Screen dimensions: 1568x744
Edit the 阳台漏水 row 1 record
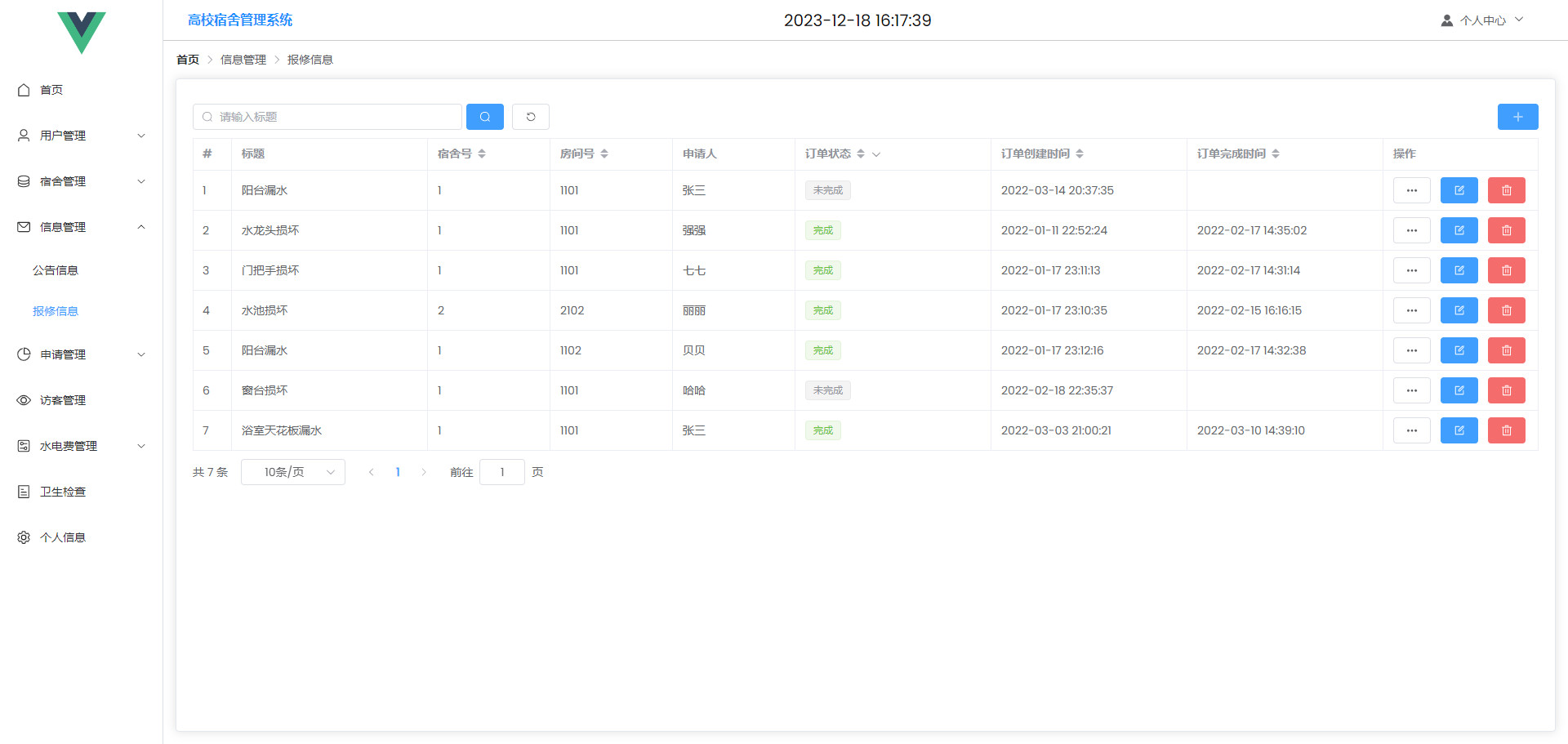coord(1459,190)
